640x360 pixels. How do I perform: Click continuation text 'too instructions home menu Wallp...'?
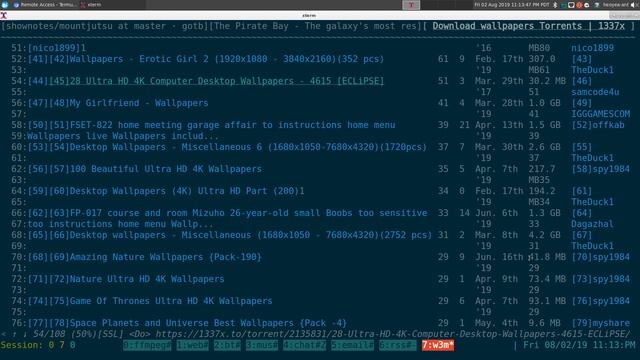click(120, 224)
